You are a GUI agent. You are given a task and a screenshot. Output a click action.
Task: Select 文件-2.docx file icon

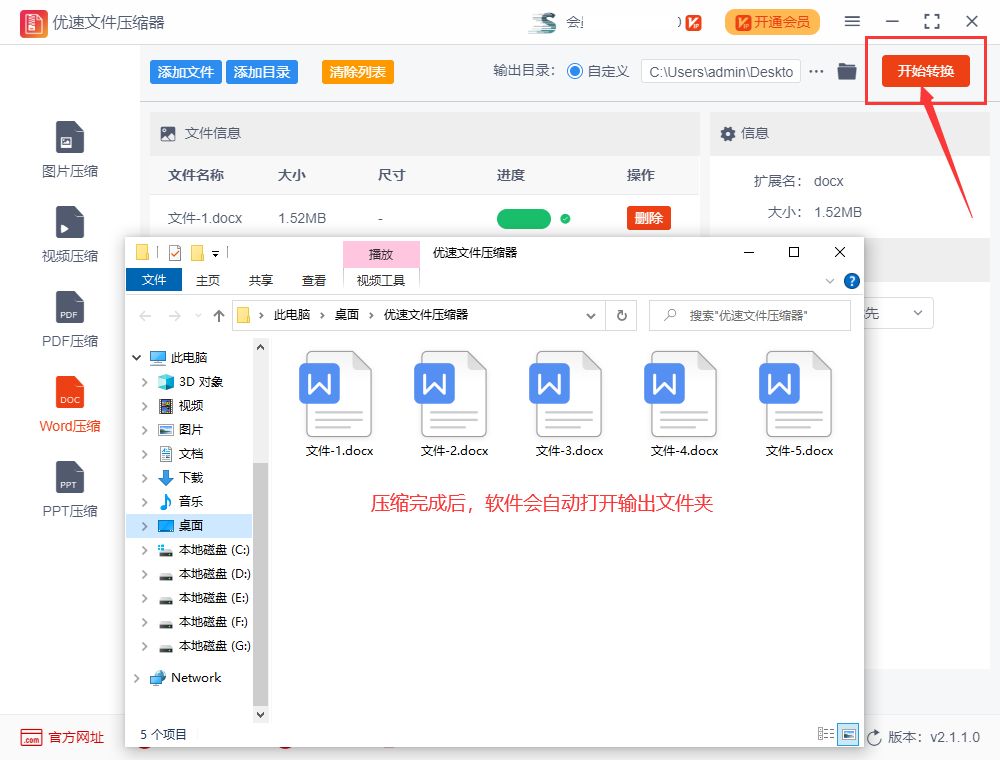point(454,404)
